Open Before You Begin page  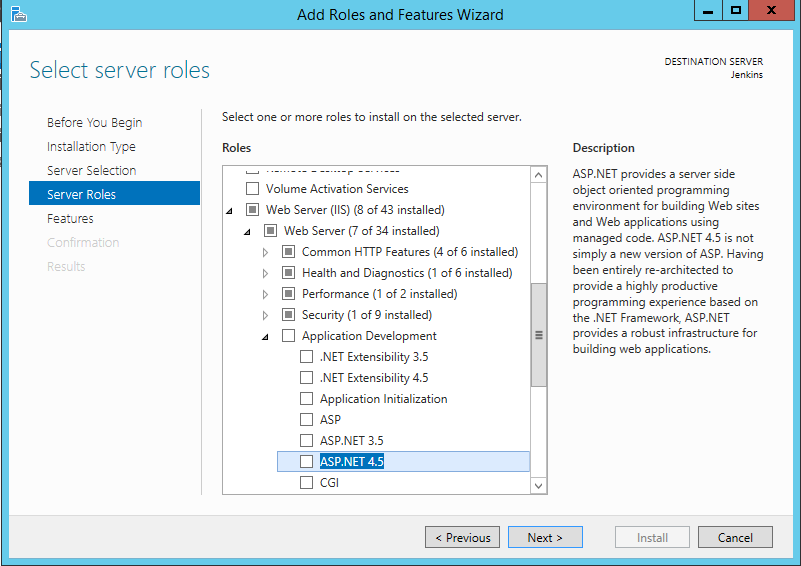click(x=94, y=123)
